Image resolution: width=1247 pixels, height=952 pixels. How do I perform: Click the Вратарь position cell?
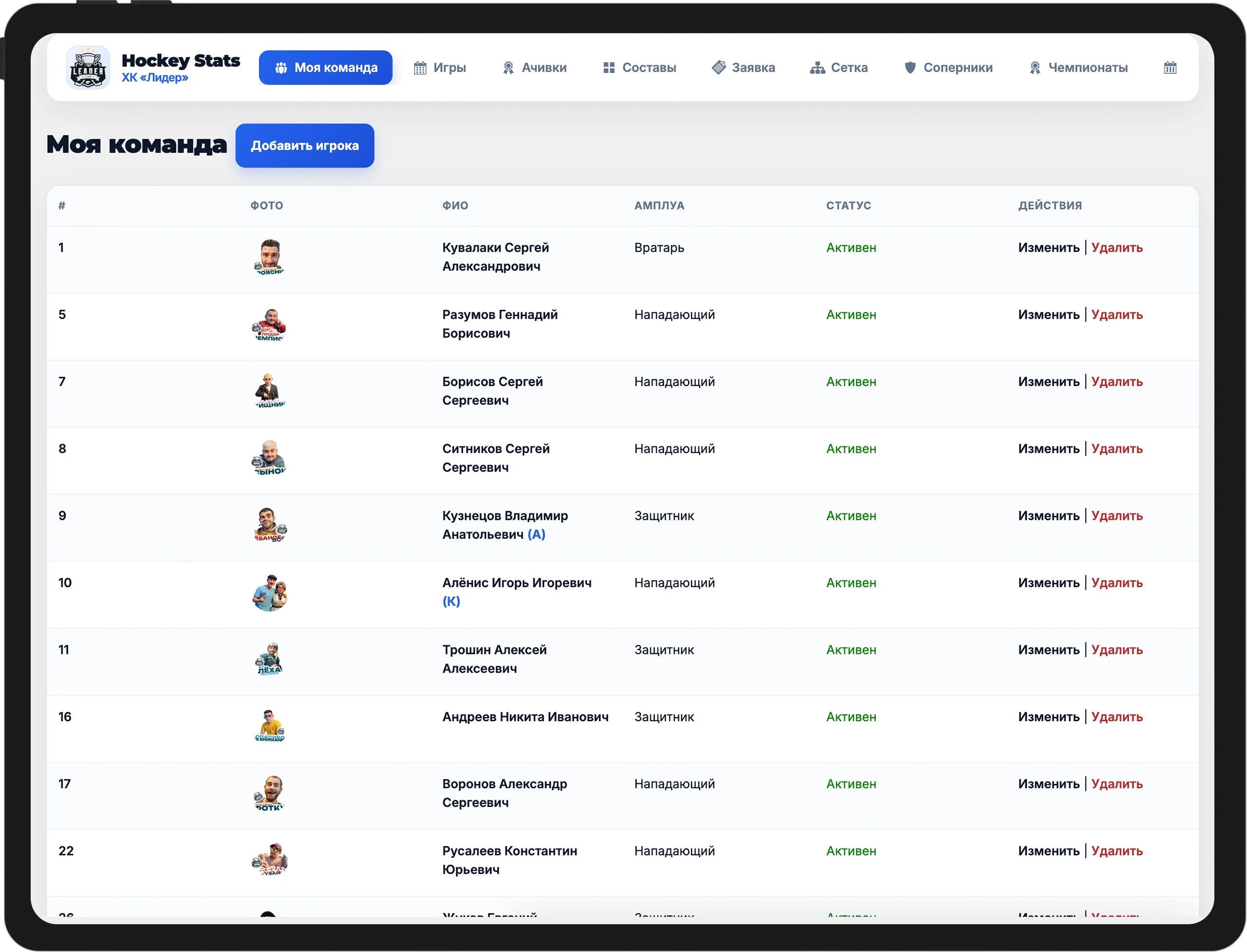pyautogui.click(x=659, y=248)
